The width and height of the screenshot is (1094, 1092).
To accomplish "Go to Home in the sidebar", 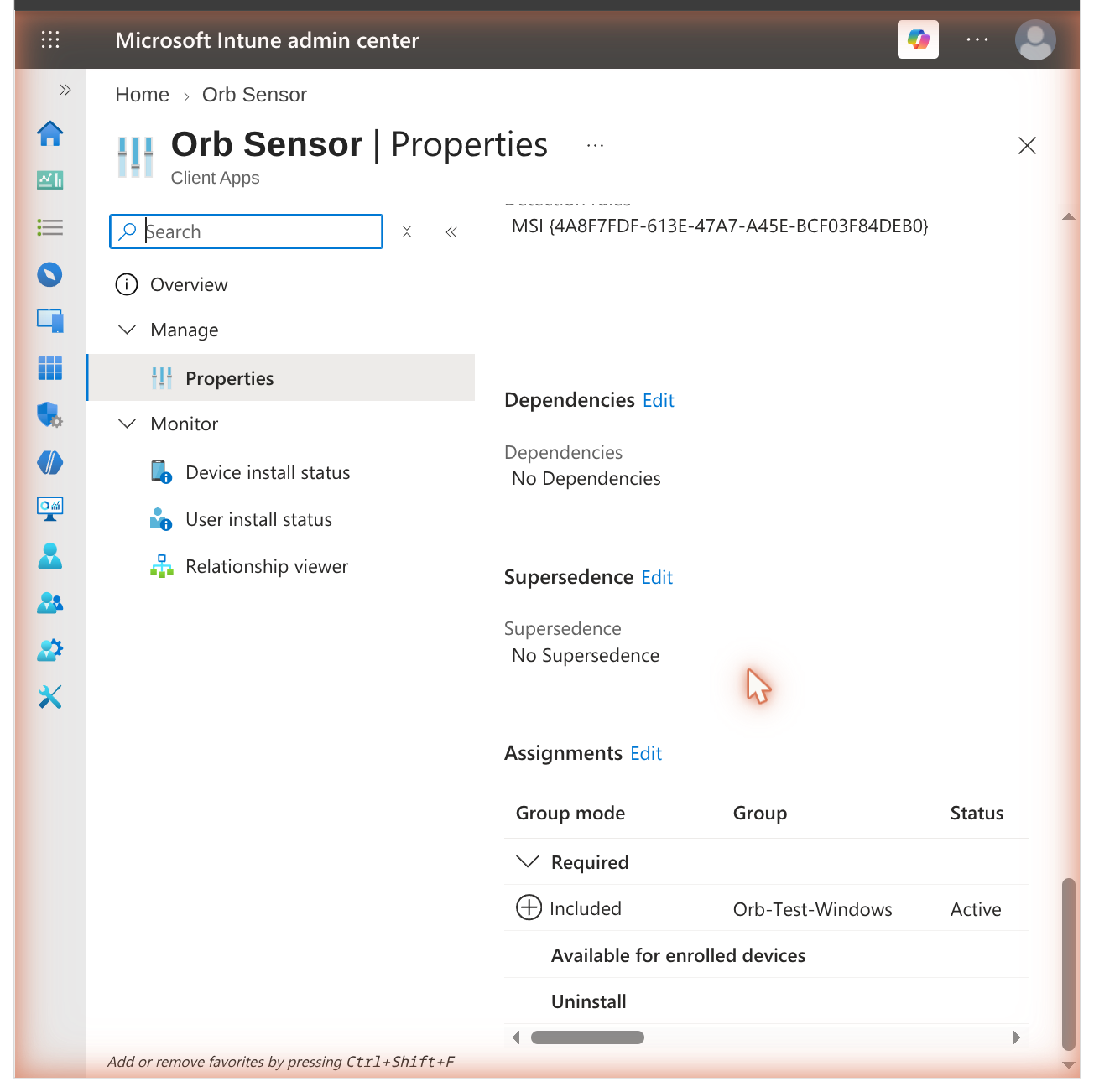I will pos(50,133).
